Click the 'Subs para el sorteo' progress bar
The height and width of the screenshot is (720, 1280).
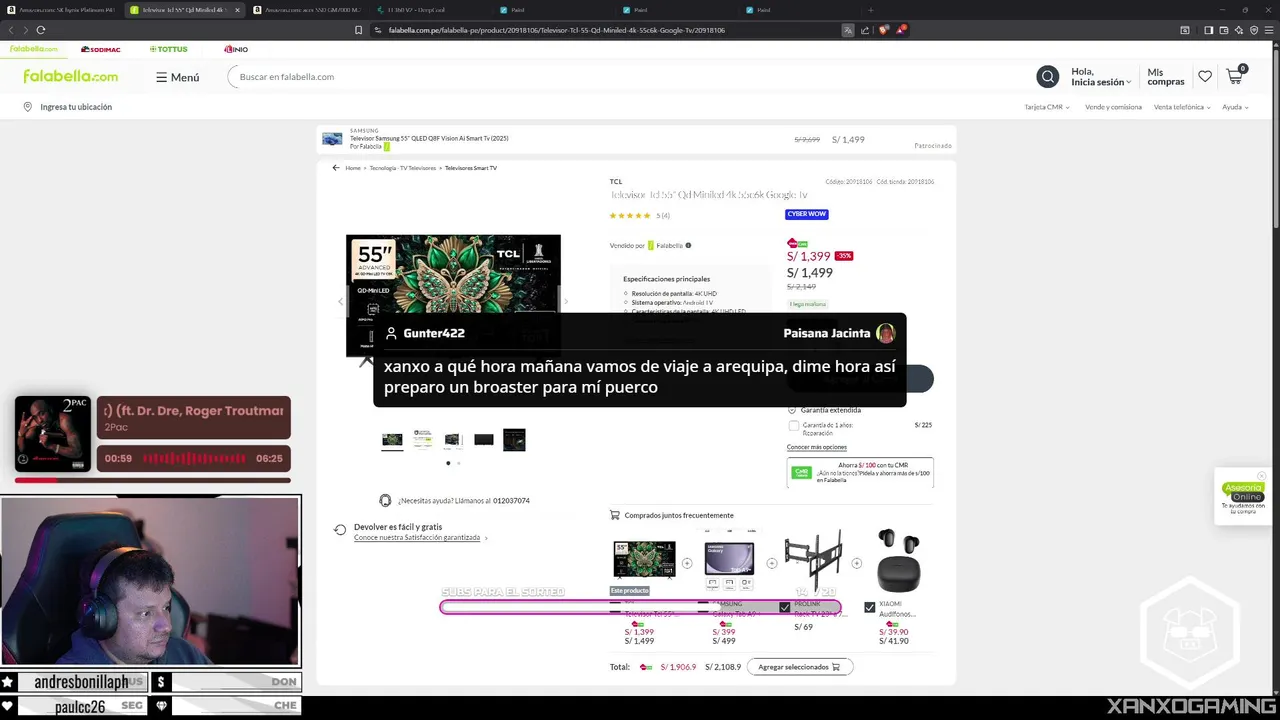coord(640,607)
